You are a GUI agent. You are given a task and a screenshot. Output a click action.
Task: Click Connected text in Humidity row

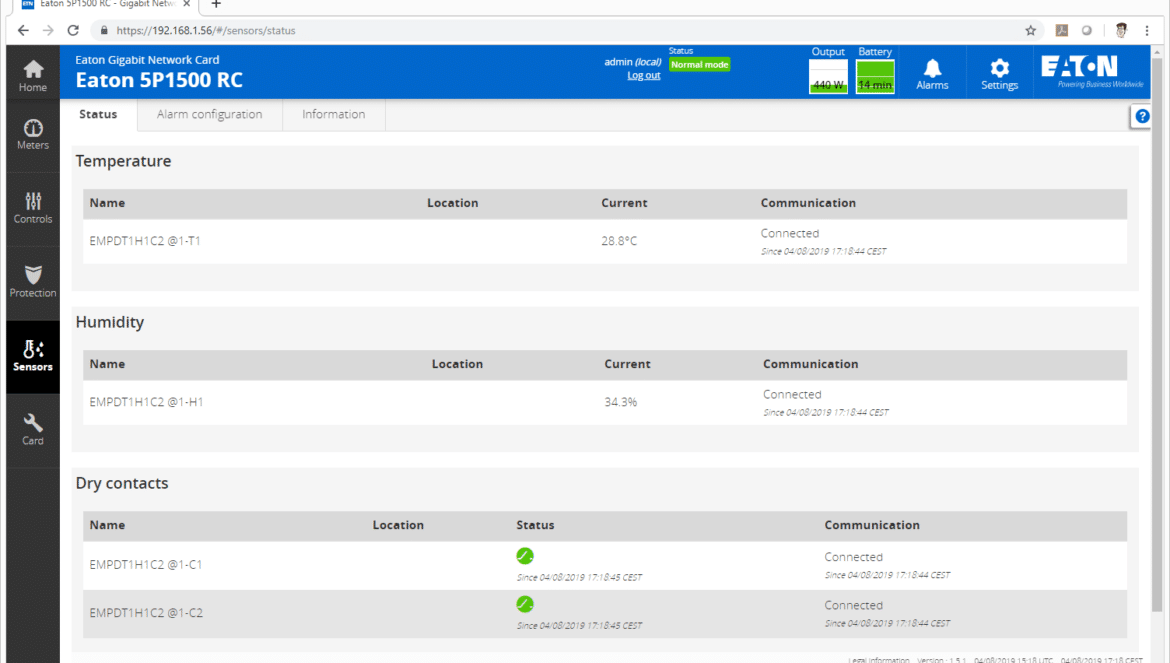pyautogui.click(x=792, y=395)
